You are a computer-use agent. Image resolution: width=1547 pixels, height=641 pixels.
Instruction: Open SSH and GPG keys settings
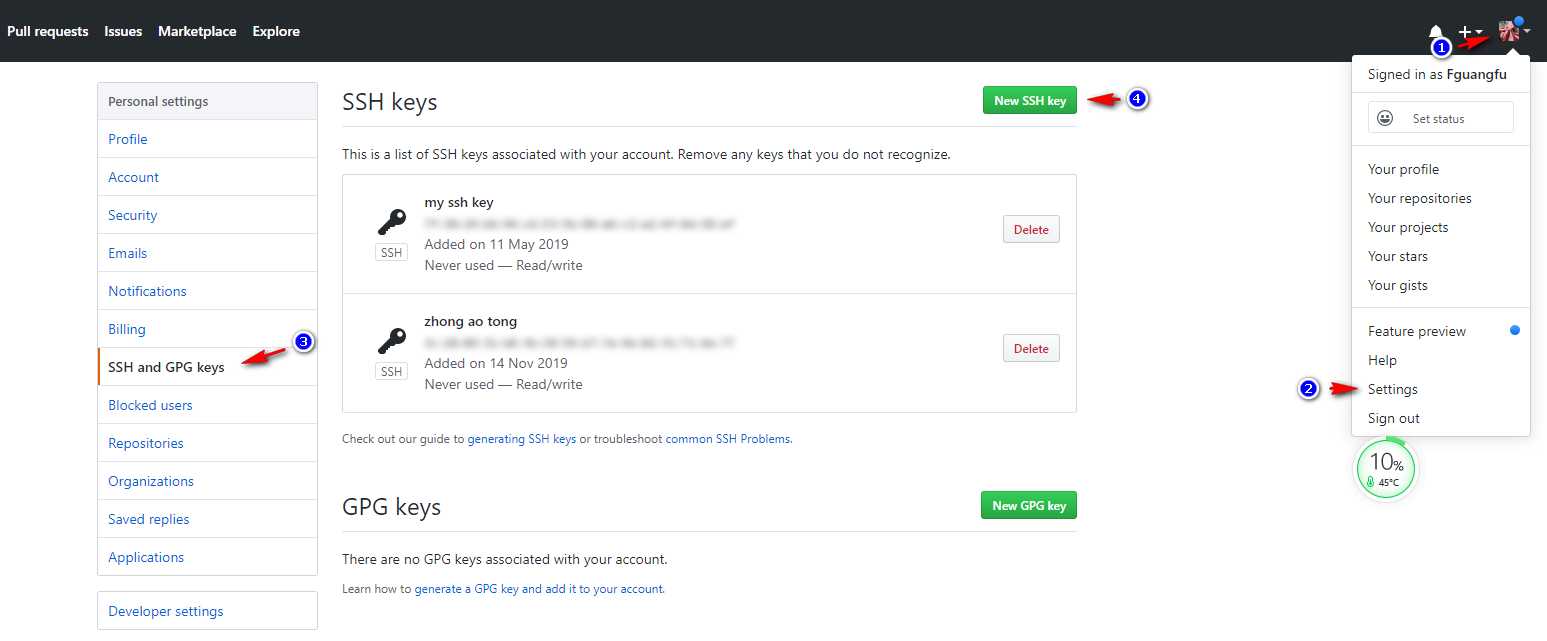click(166, 367)
